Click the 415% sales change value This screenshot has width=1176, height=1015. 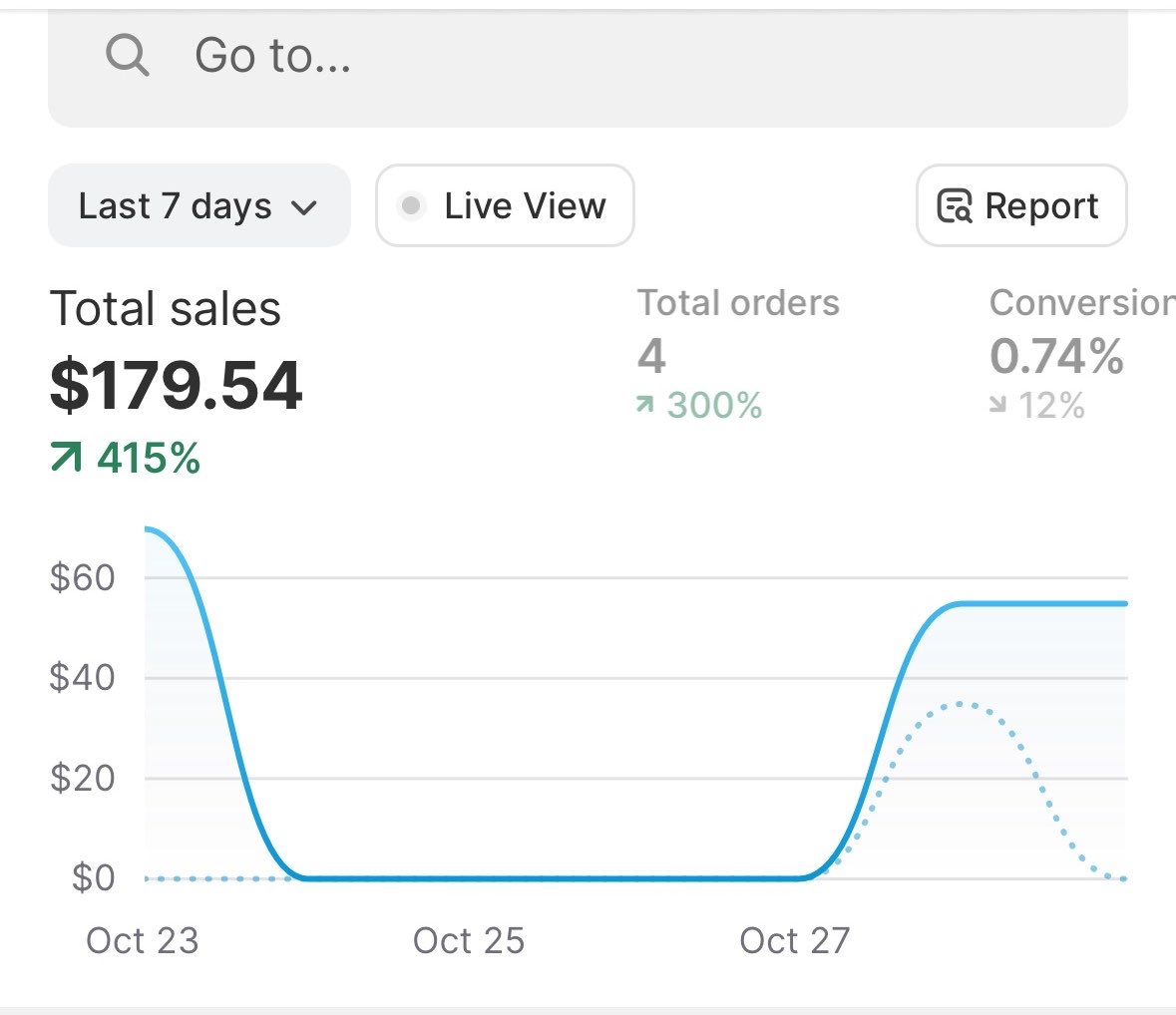[149, 458]
